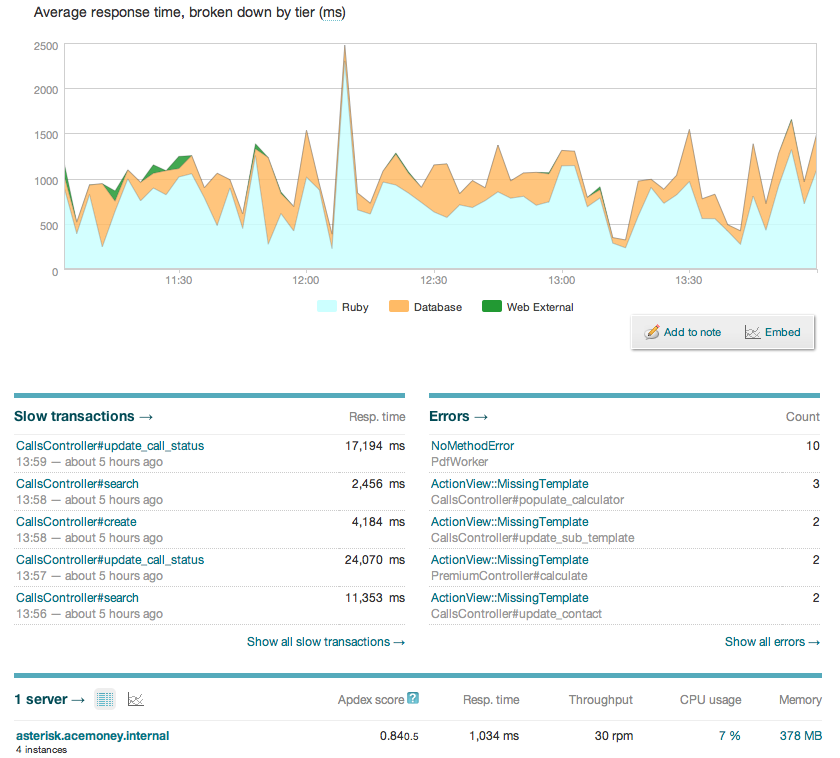This screenshot has width=840, height=758.
Task: Click Show all errors link
Action: [x=772, y=642]
